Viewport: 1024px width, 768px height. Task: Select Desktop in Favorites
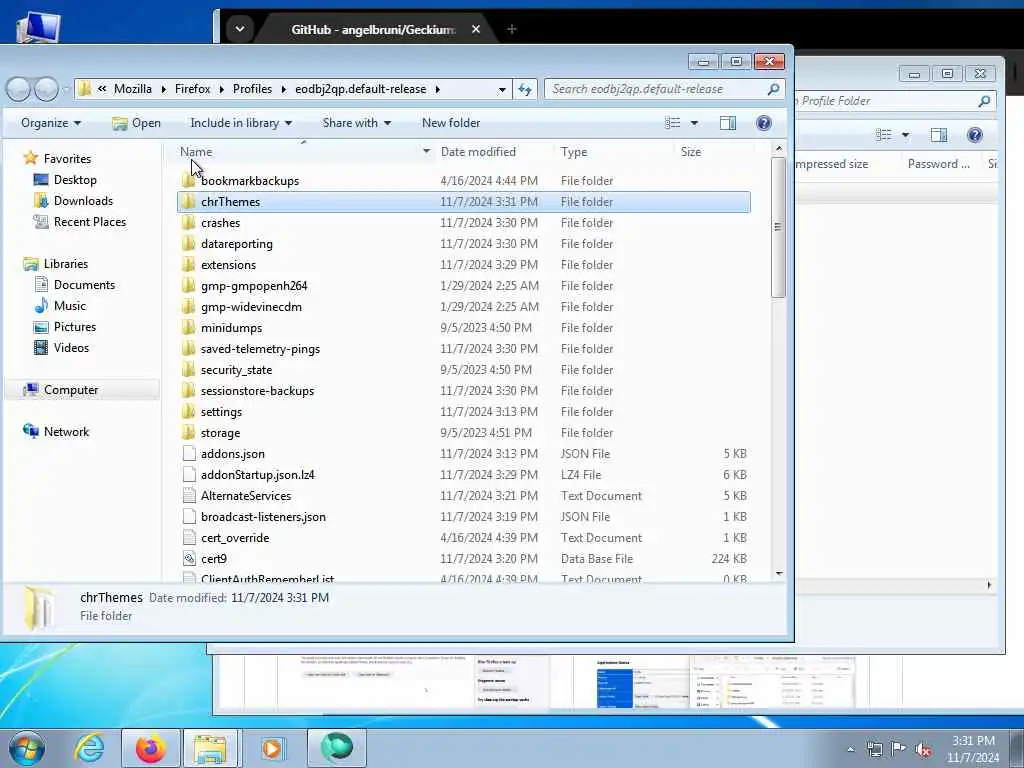(x=75, y=180)
